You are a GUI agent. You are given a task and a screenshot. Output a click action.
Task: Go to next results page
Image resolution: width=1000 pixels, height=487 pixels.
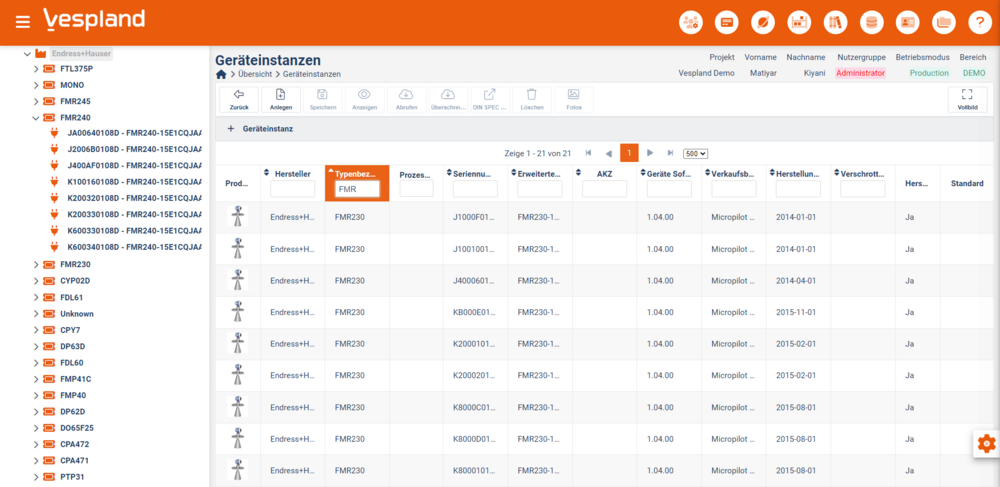click(650, 153)
